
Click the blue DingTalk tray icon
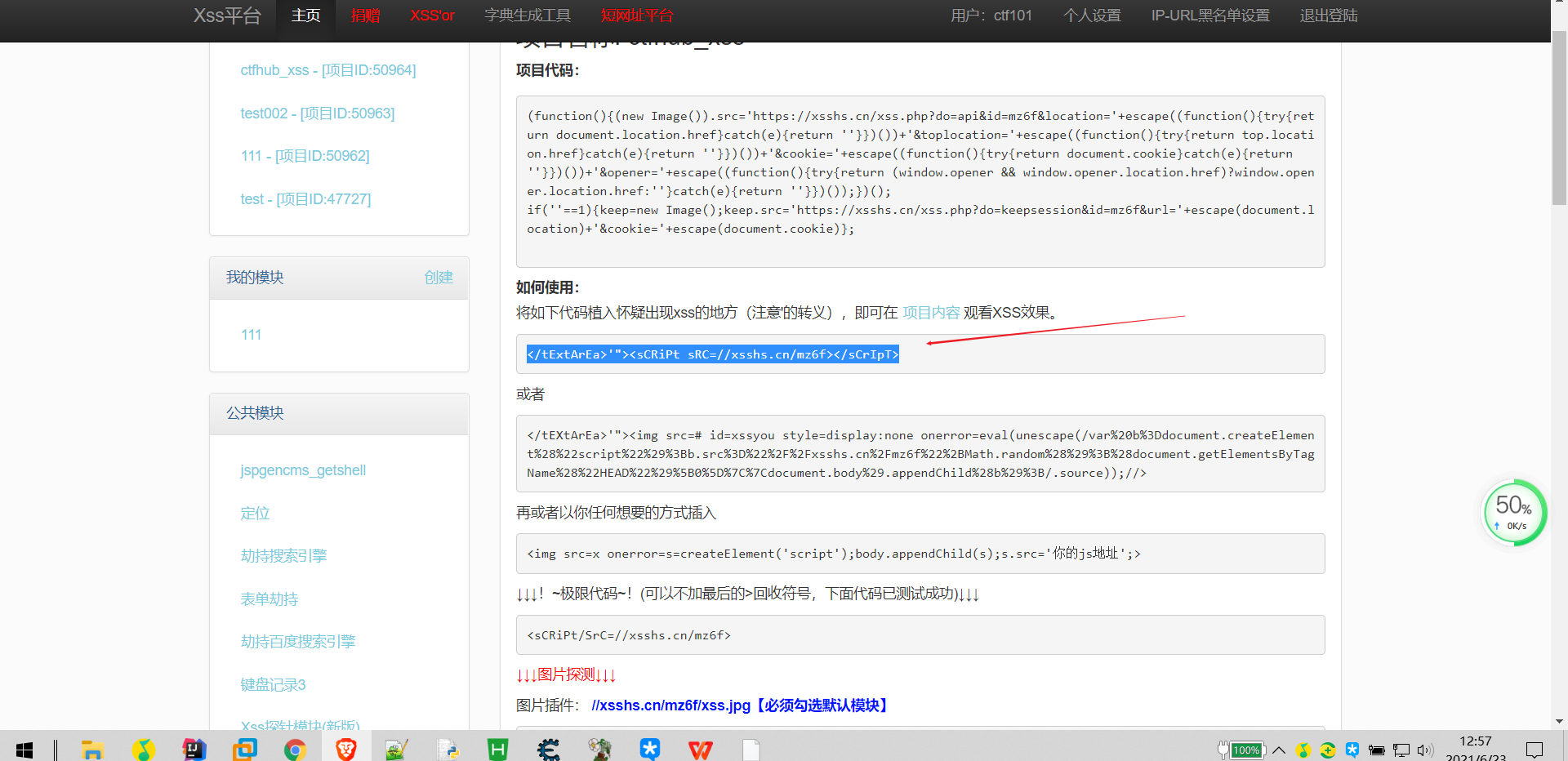click(1352, 750)
